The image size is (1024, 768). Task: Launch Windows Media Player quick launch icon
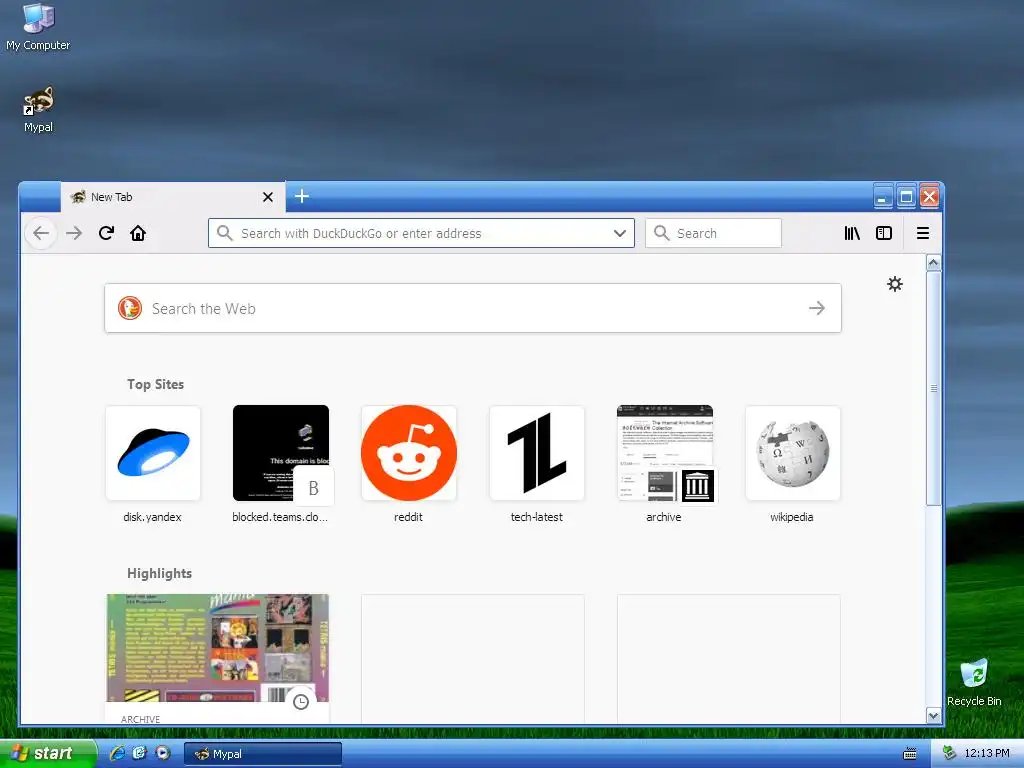point(162,753)
